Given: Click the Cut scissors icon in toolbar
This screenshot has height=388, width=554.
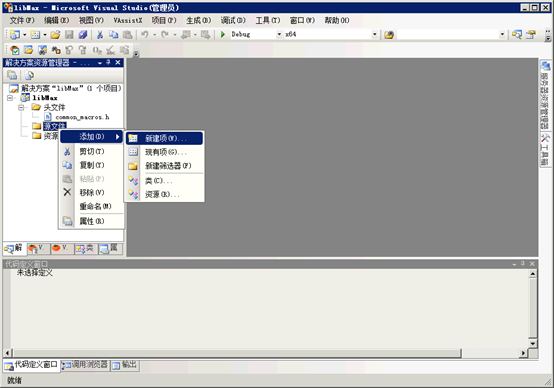Looking at the screenshot, I should [x=100, y=35].
